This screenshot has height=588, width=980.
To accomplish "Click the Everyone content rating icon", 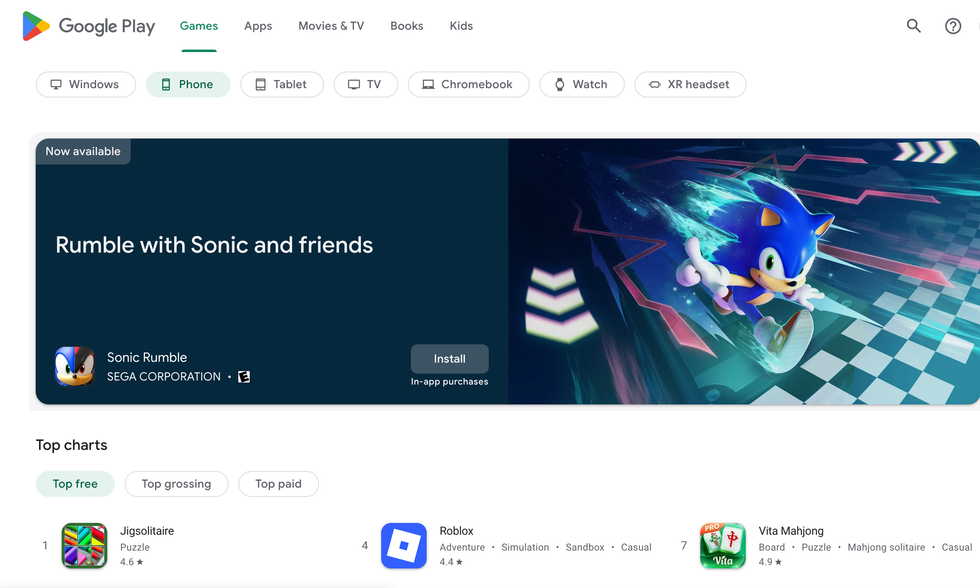I will tap(243, 377).
